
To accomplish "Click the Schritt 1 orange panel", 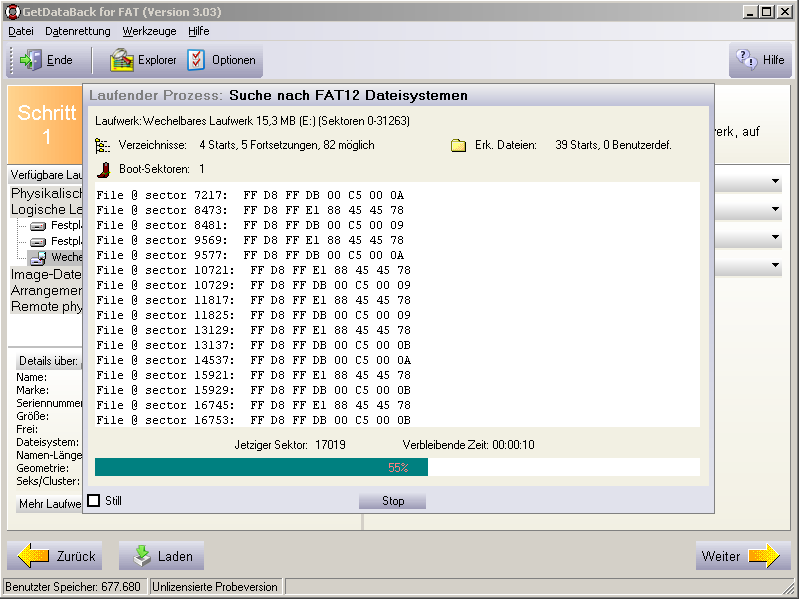I will click(46, 125).
